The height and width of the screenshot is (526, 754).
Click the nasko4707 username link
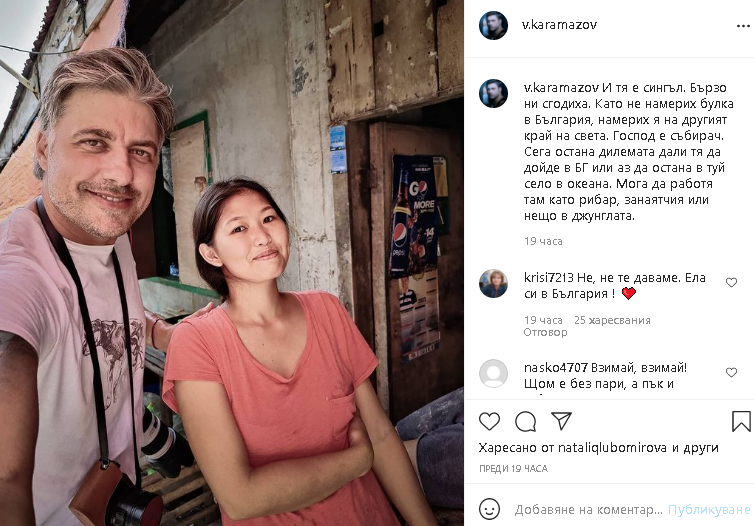(x=556, y=368)
